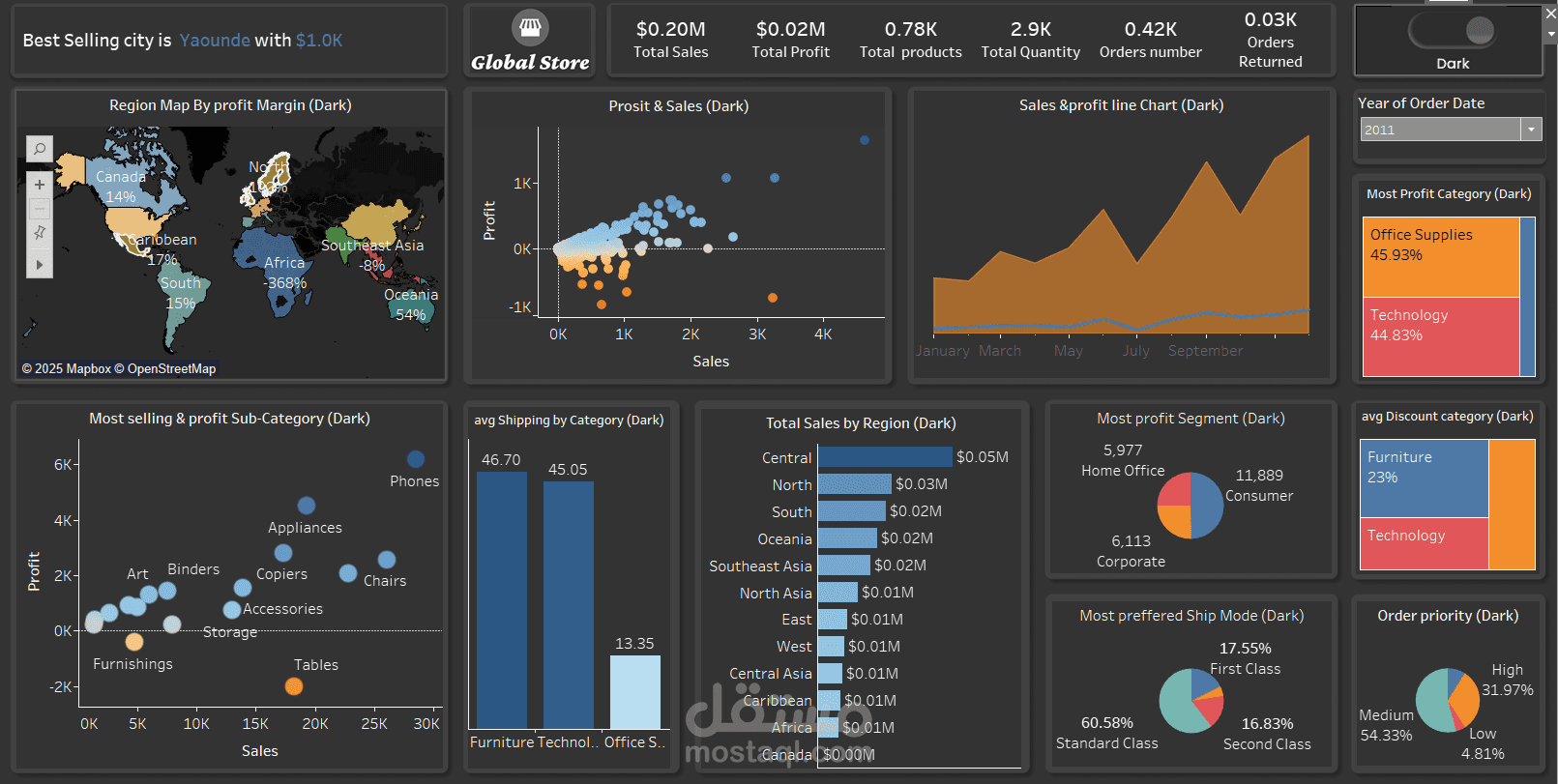1558x784 pixels.
Task: Select the Oceania sales bar
Action: click(x=847, y=537)
